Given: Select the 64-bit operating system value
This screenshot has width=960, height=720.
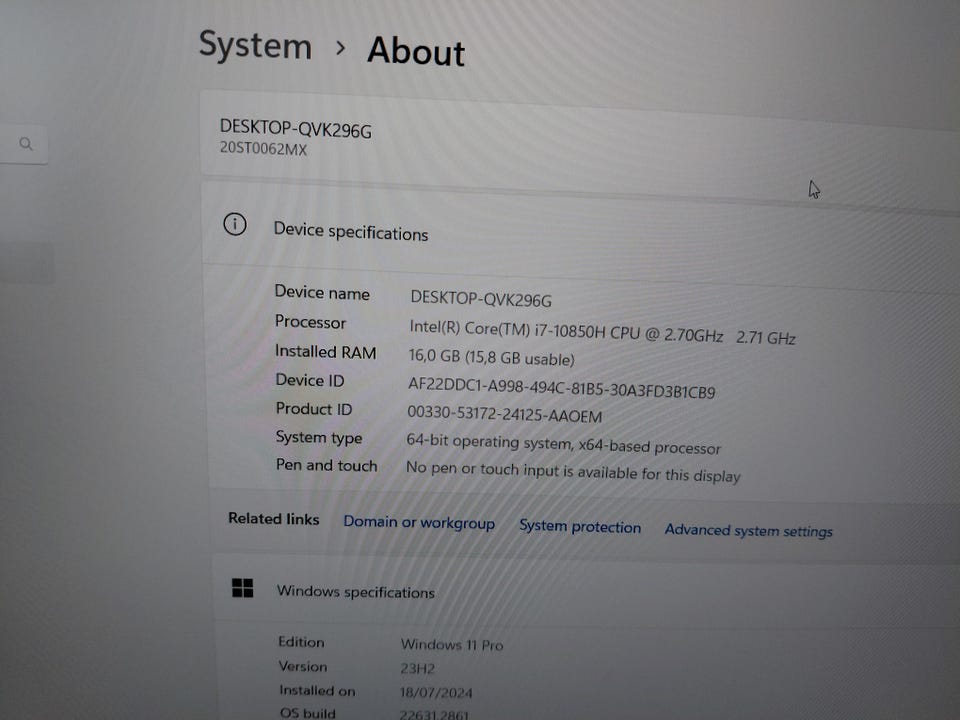Looking at the screenshot, I should [563, 444].
